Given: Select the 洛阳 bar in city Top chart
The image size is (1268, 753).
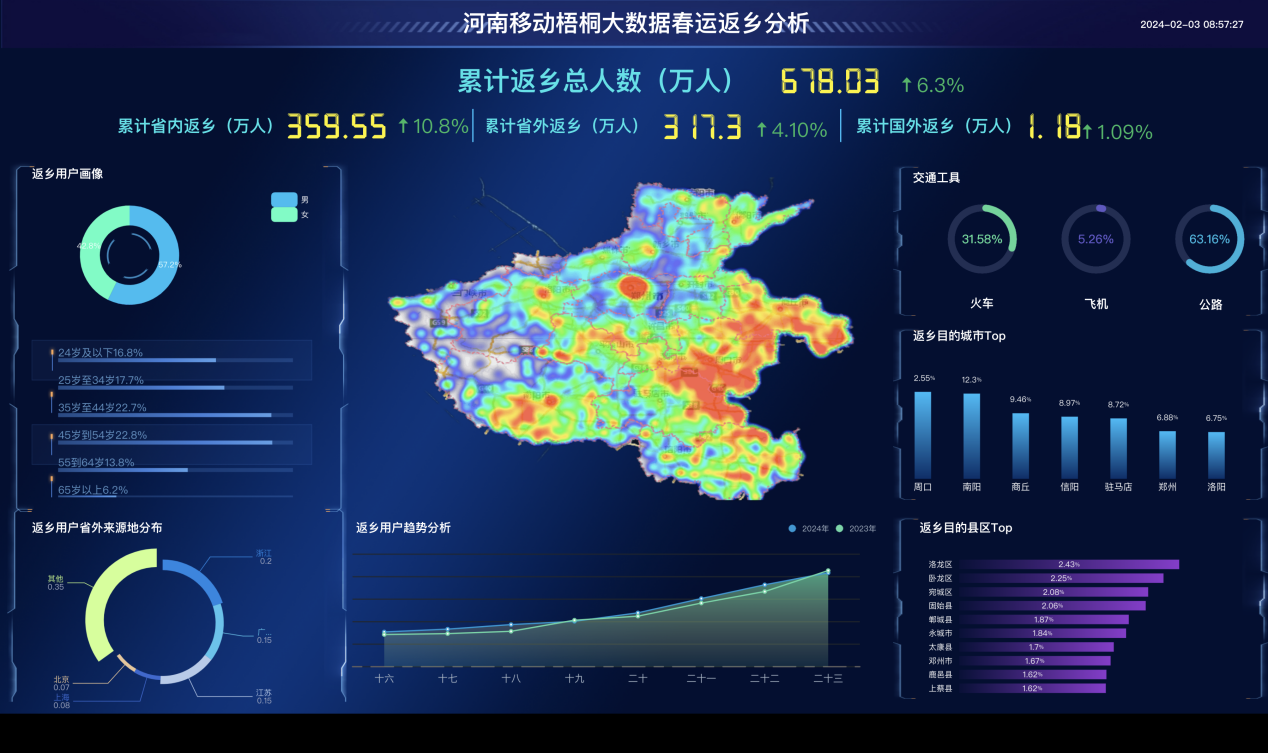Looking at the screenshot, I should tap(1216, 453).
